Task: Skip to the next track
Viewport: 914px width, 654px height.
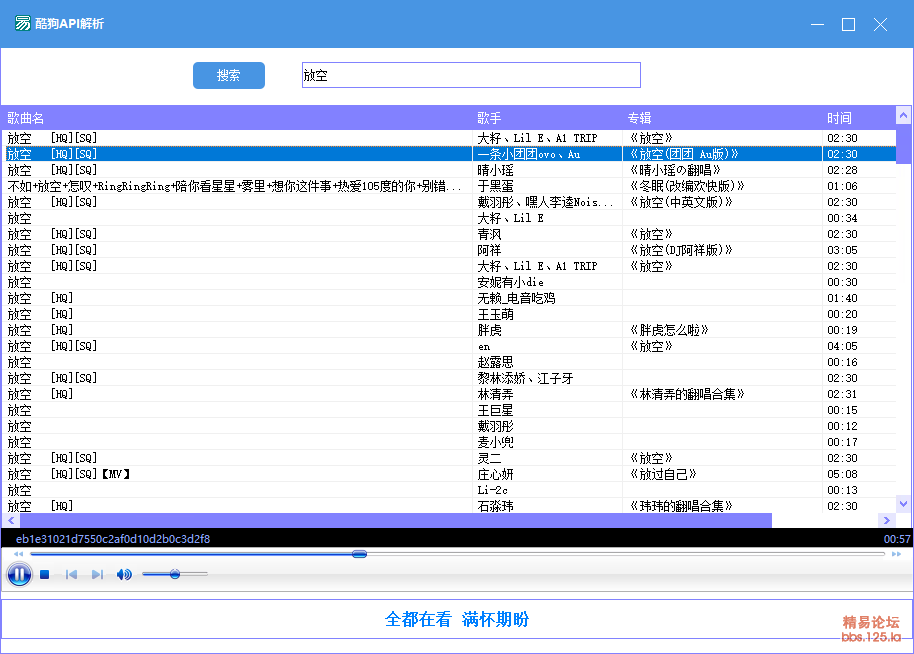Action: click(x=97, y=574)
